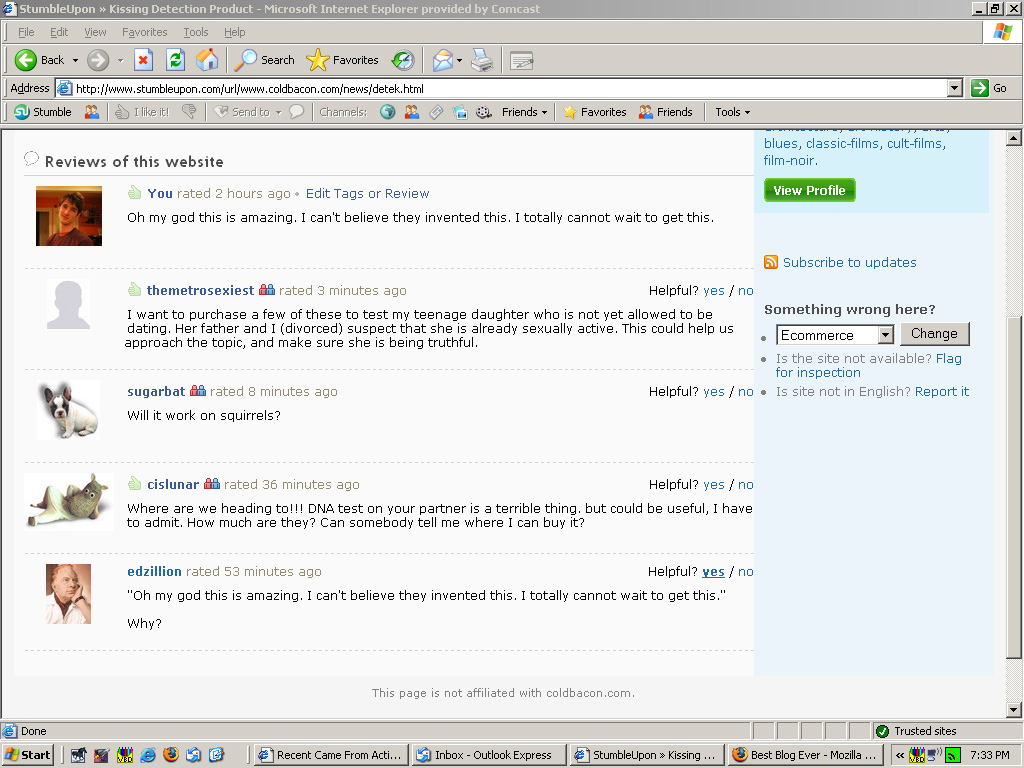Click the Print icon
1024x768 pixels.
(482, 60)
